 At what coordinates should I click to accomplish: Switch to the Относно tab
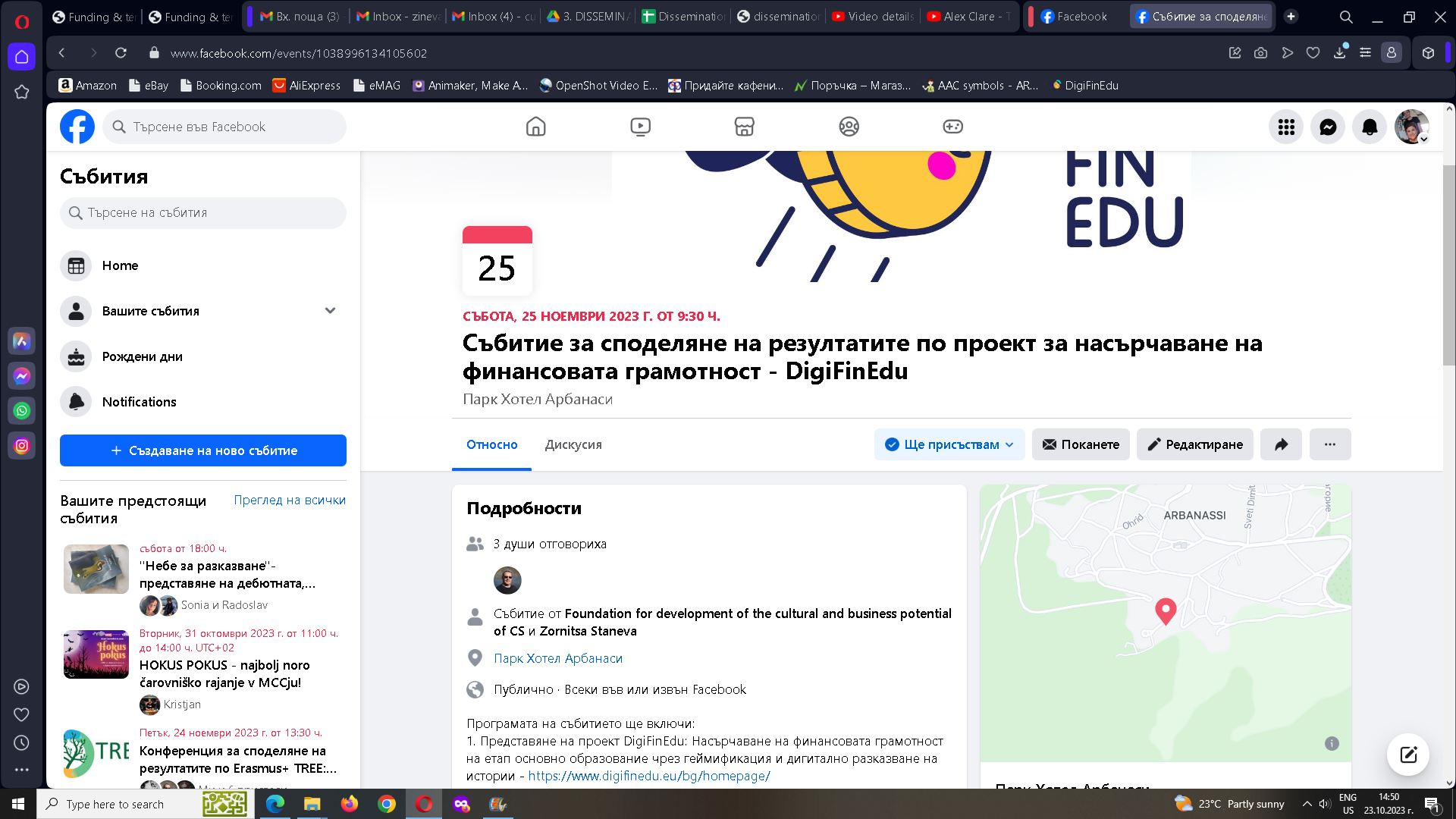(x=491, y=445)
